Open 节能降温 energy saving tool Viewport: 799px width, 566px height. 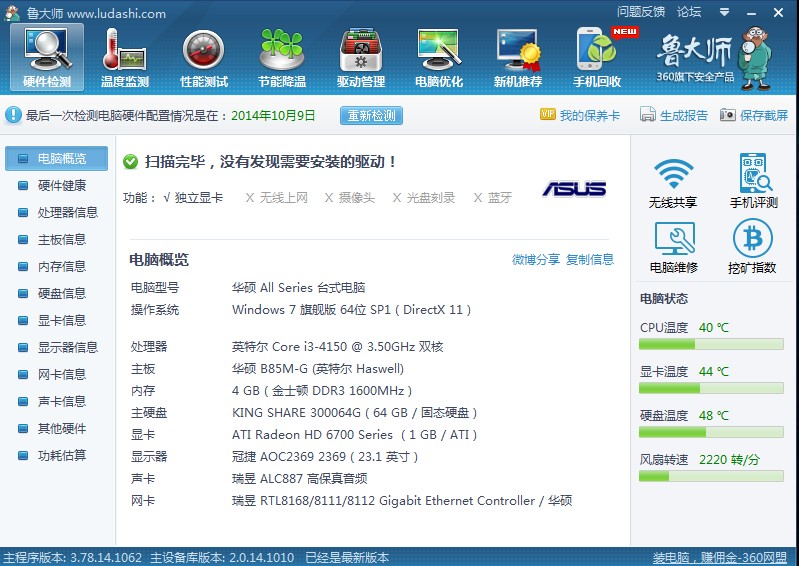pos(282,57)
